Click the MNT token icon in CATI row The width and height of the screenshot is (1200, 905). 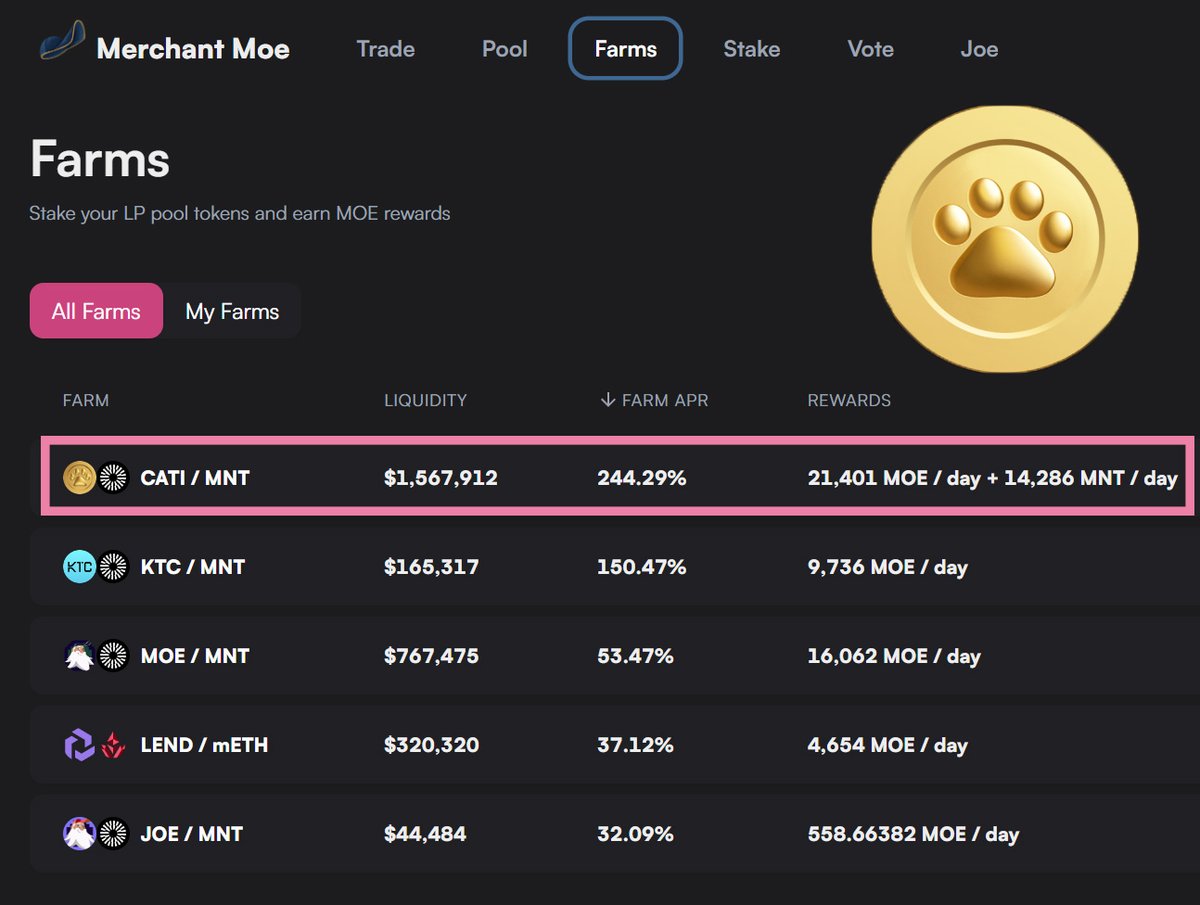pyautogui.click(x=113, y=478)
